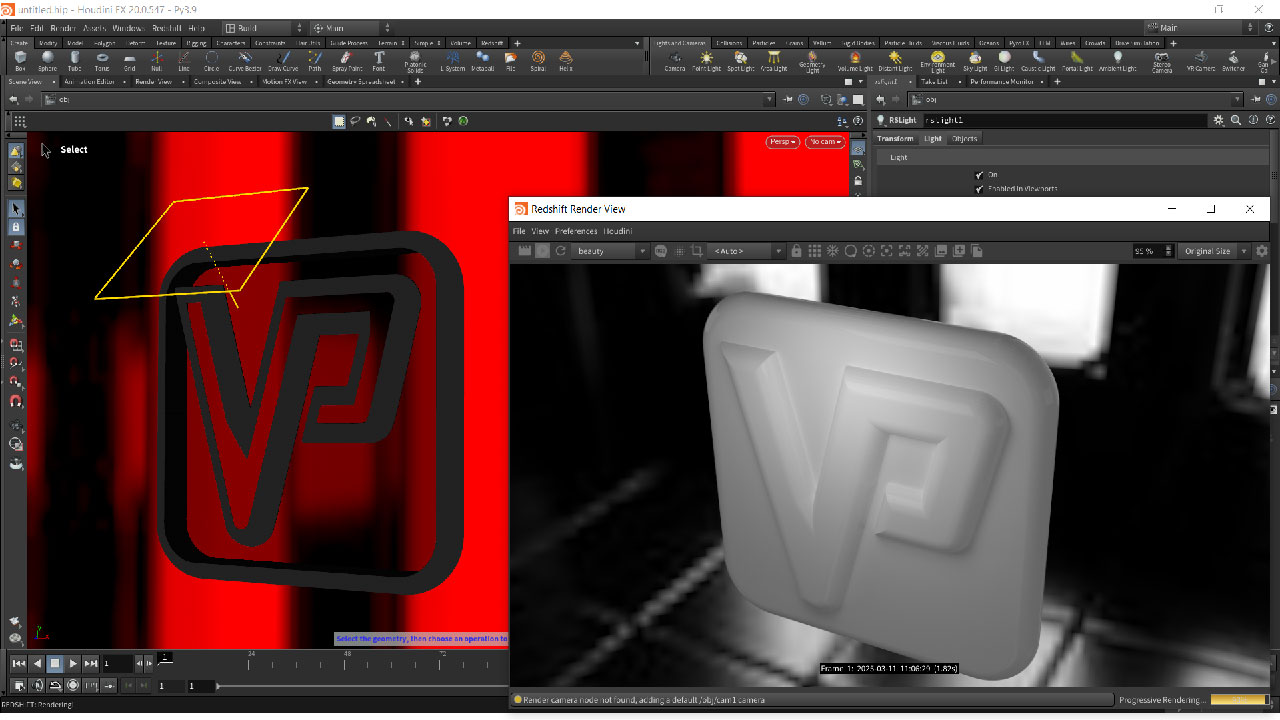This screenshot has width=1280, height=720.
Task: Select the Spray Paint shelf tool
Action: coord(346,62)
